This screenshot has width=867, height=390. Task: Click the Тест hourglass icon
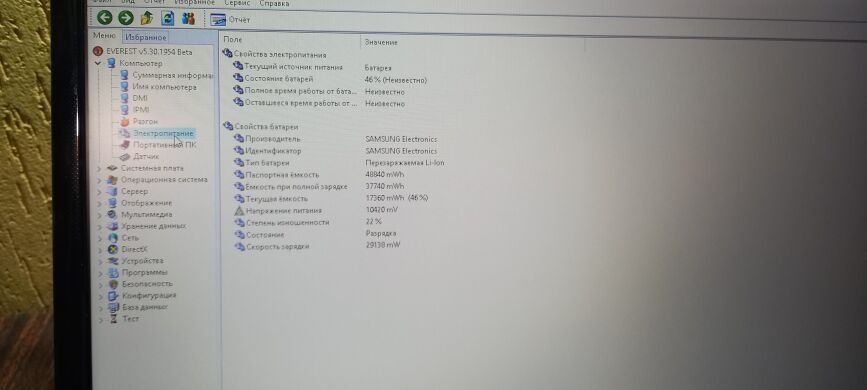113,319
